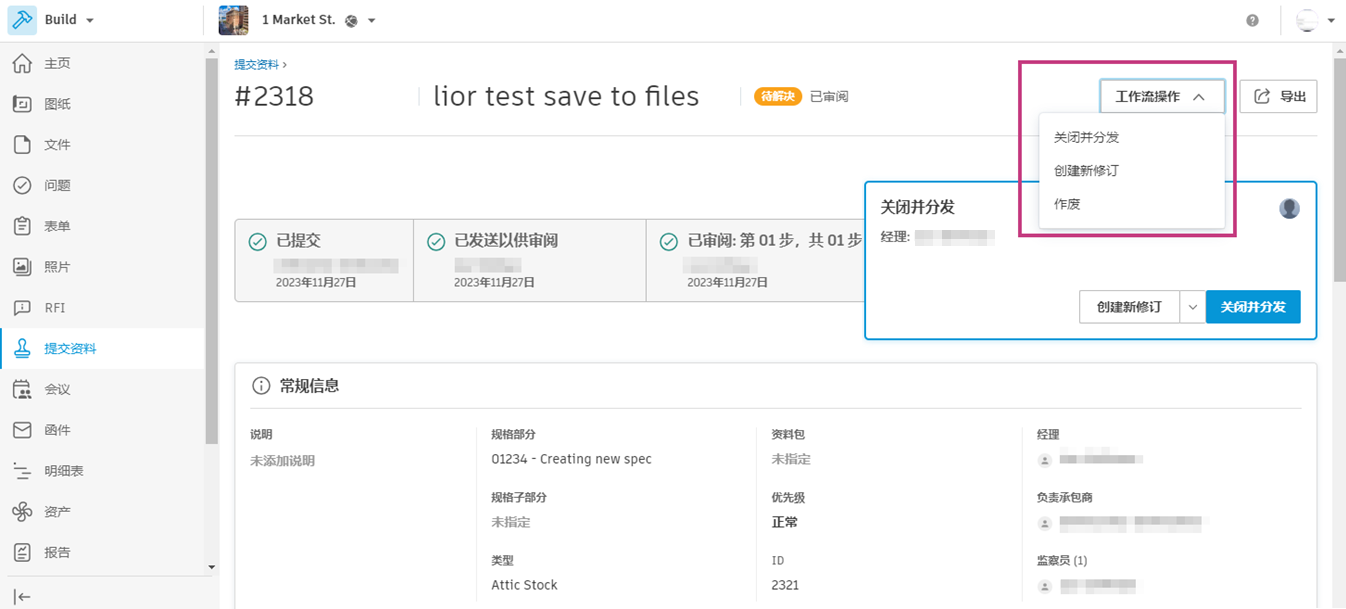1346x609 pixels.
Task: Open the 会议 meetings calendar icon
Action: (22, 389)
